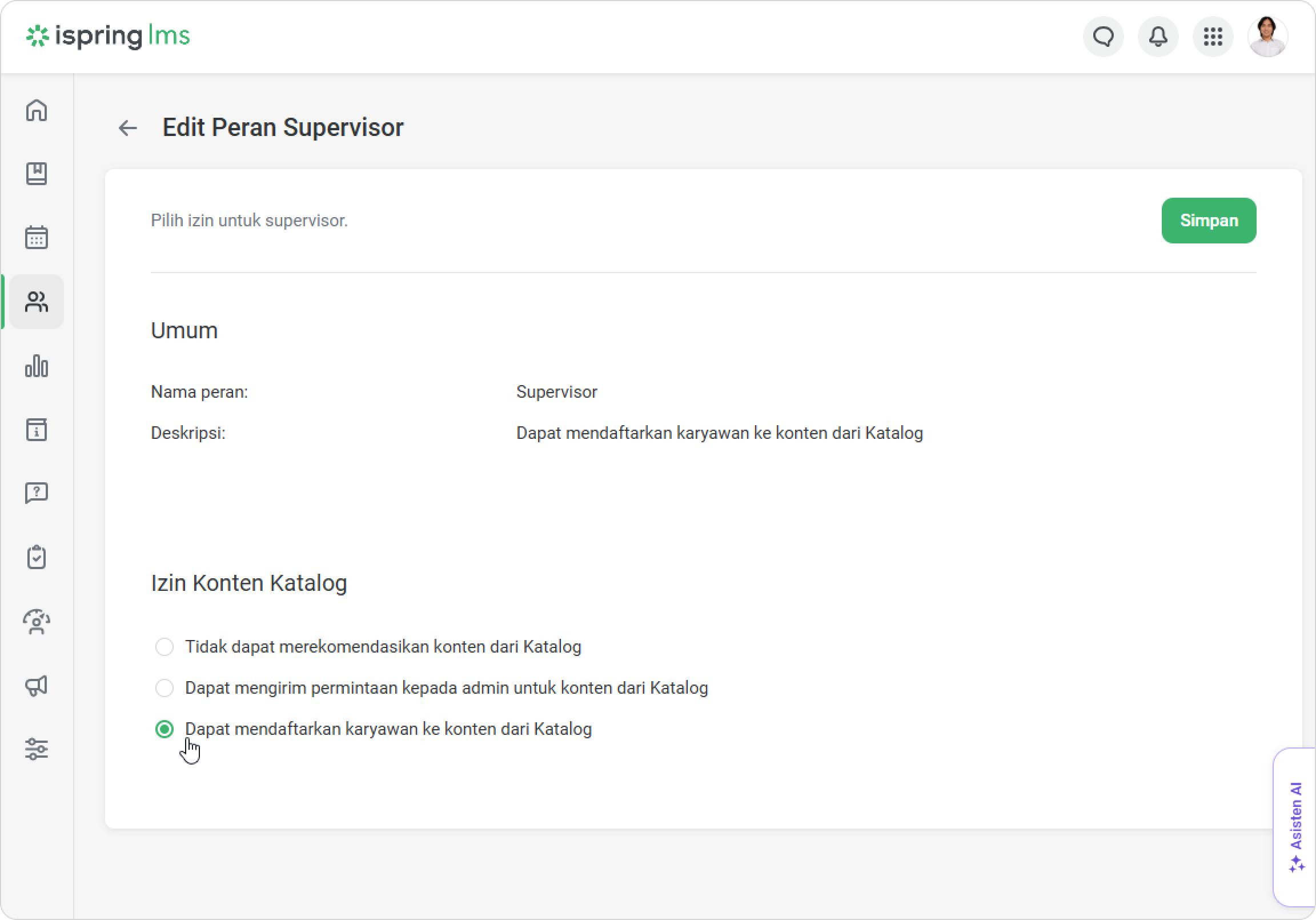1316x920 pixels.
Task: Open the info page sidebar icon
Action: point(37,430)
